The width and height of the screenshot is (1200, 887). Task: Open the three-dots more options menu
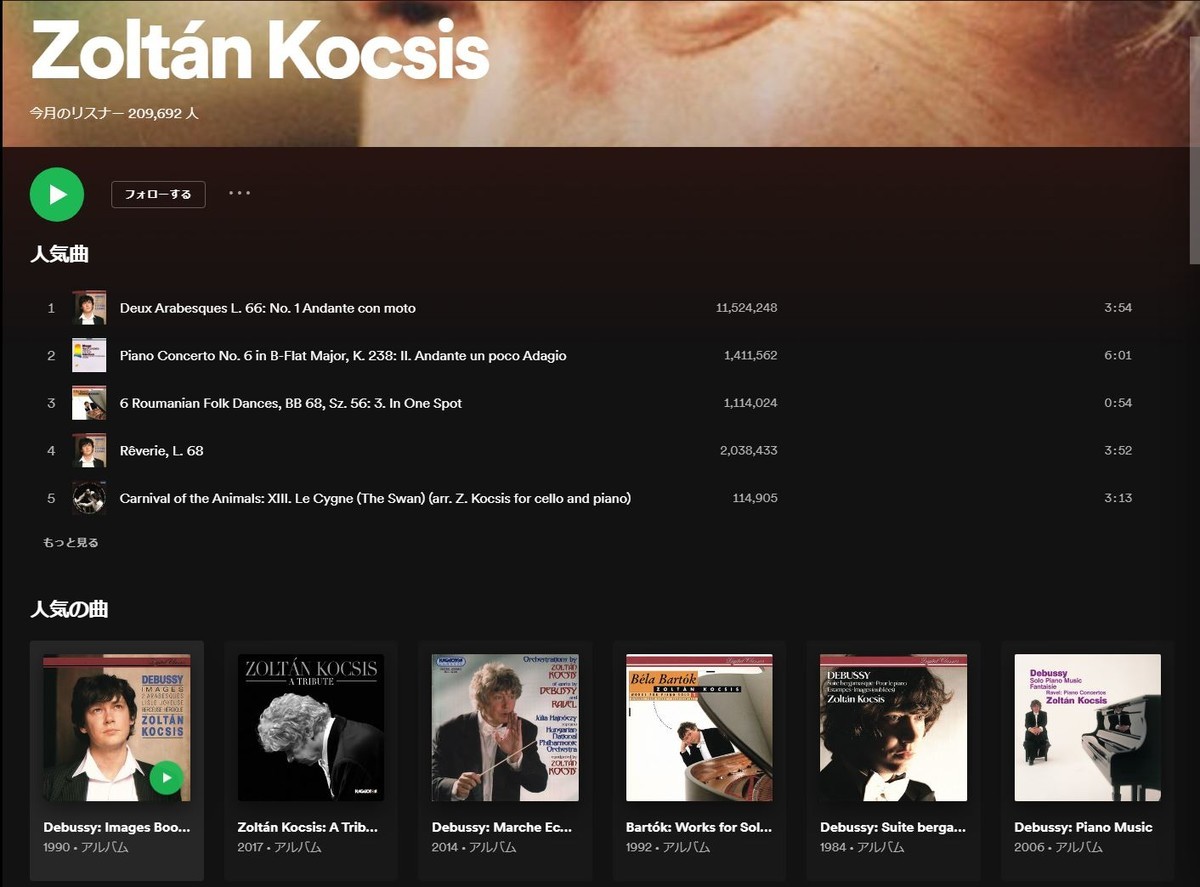coord(240,193)
